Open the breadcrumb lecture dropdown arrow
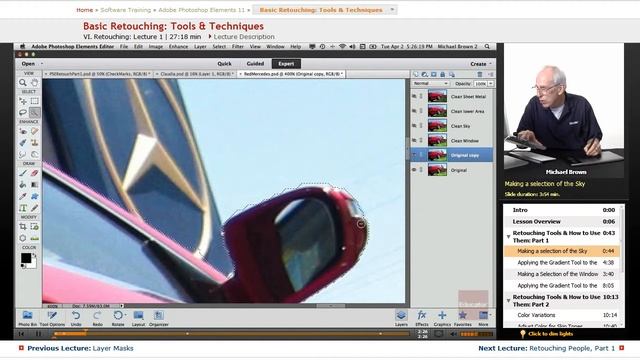 pyautogui.click(x=392, y=9)
